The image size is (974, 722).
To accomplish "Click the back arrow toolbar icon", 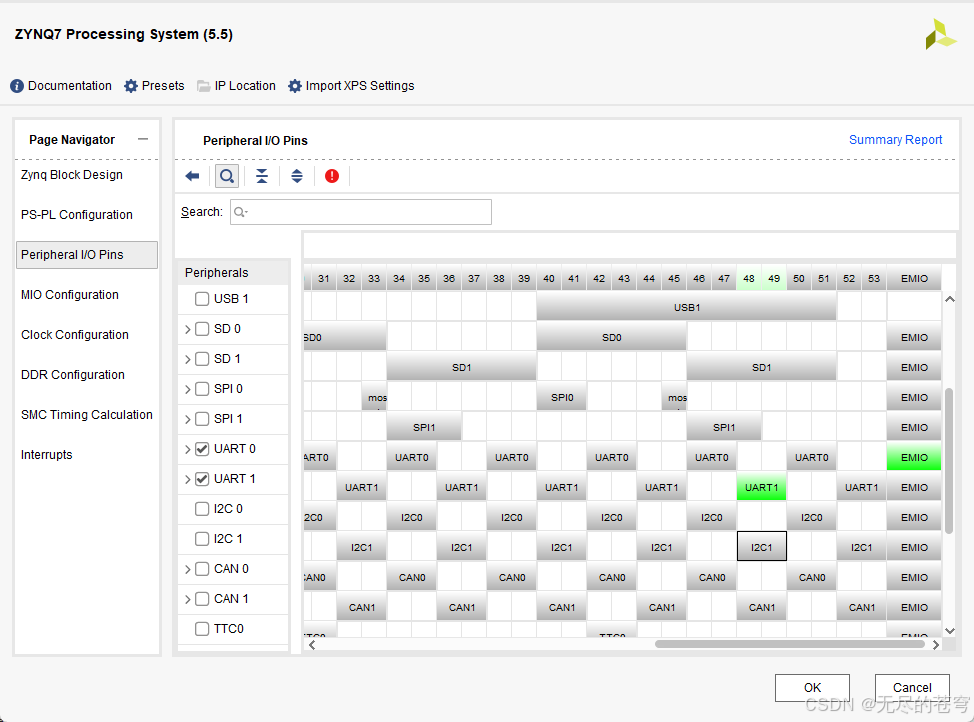I will 193,176.
